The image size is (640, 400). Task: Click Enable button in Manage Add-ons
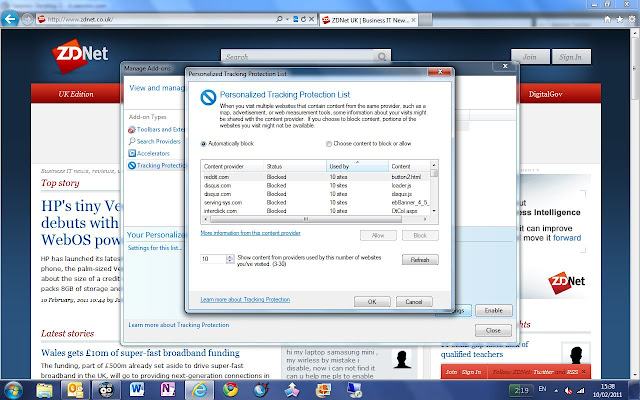493,311
